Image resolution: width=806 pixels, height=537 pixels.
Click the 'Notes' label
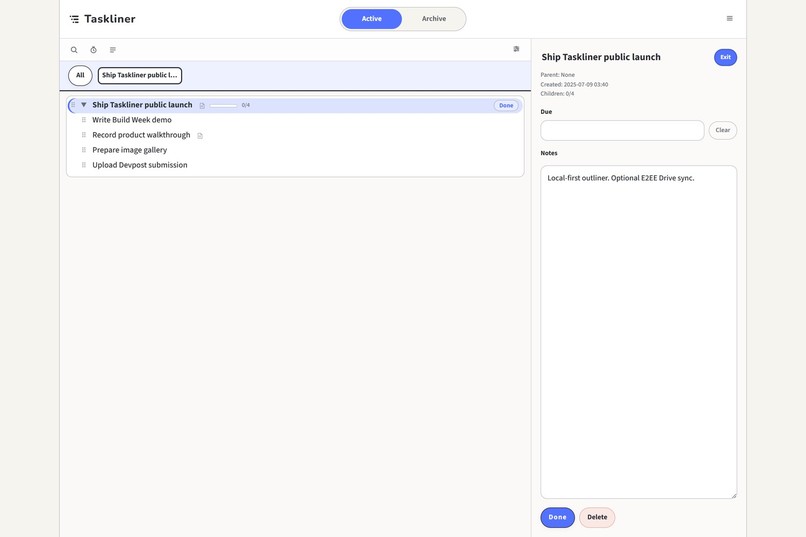[549, 153]
